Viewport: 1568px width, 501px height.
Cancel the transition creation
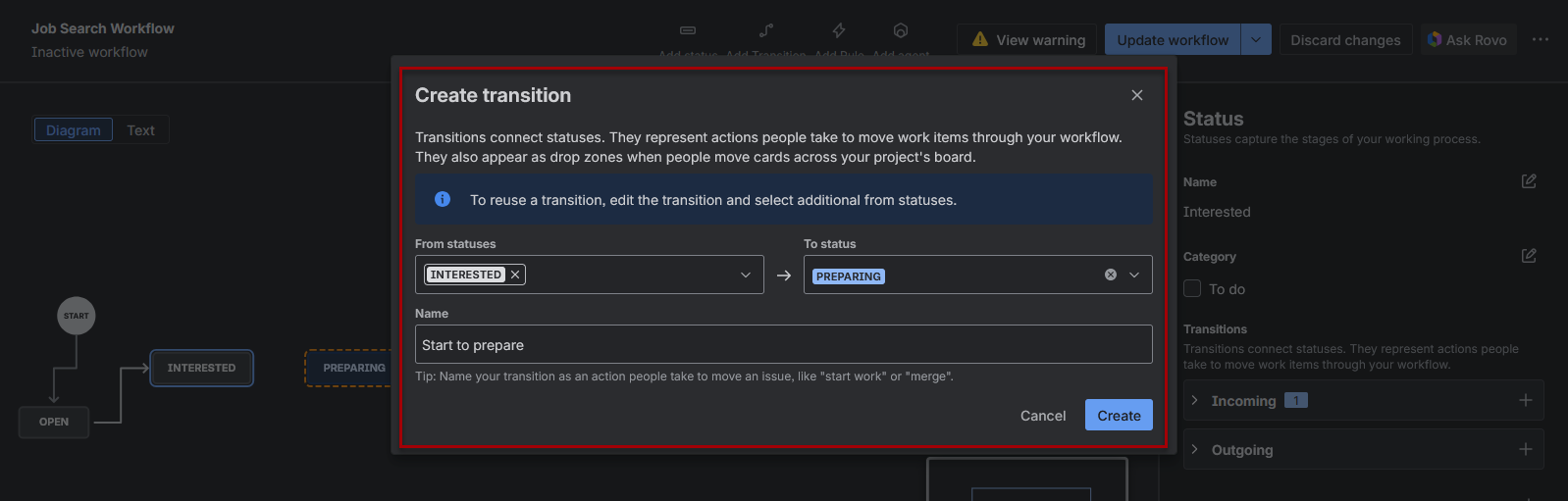pyautogui.click(x=1043, y=416)
